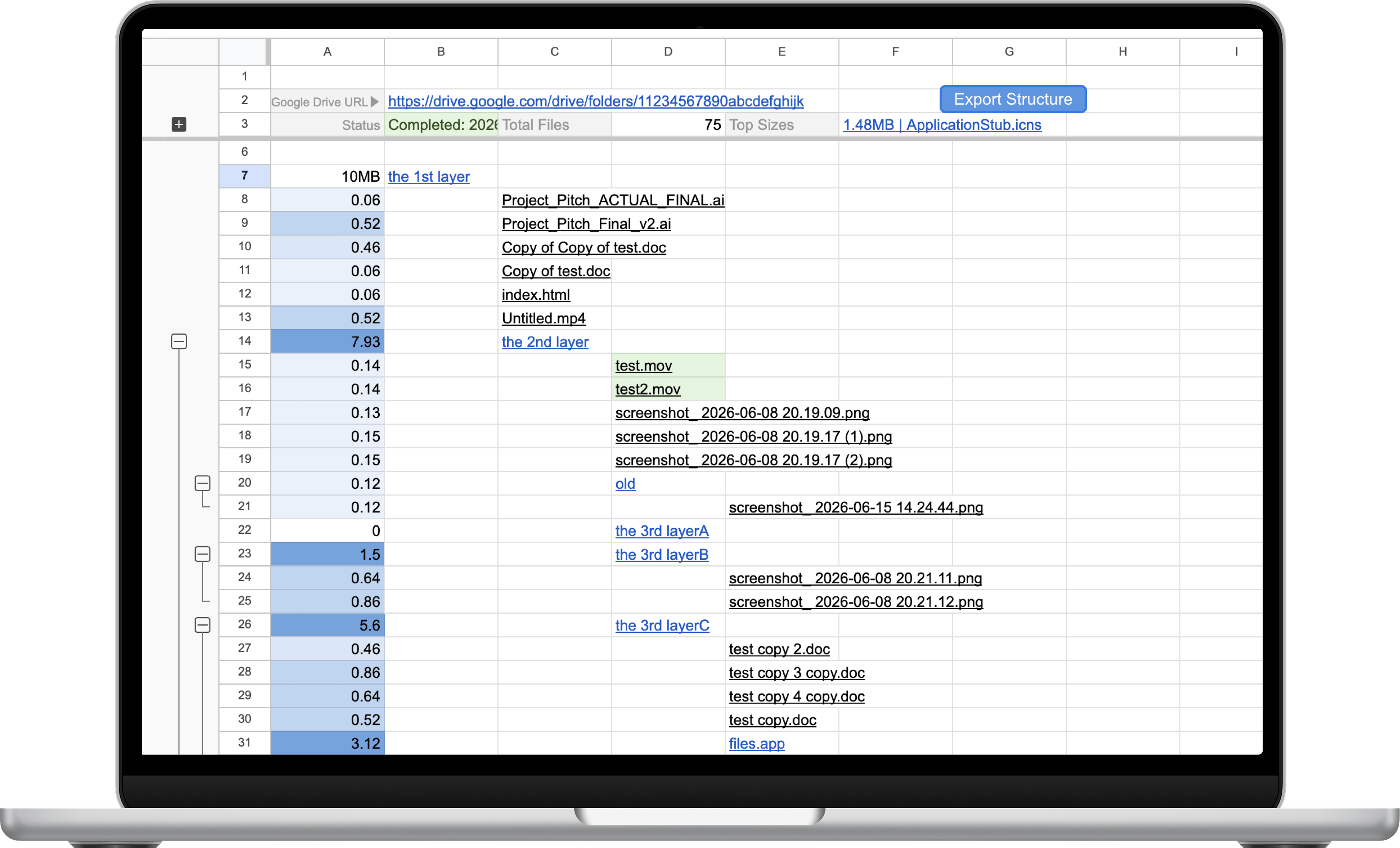
Task: Select column A header
Action: point(327,52)
